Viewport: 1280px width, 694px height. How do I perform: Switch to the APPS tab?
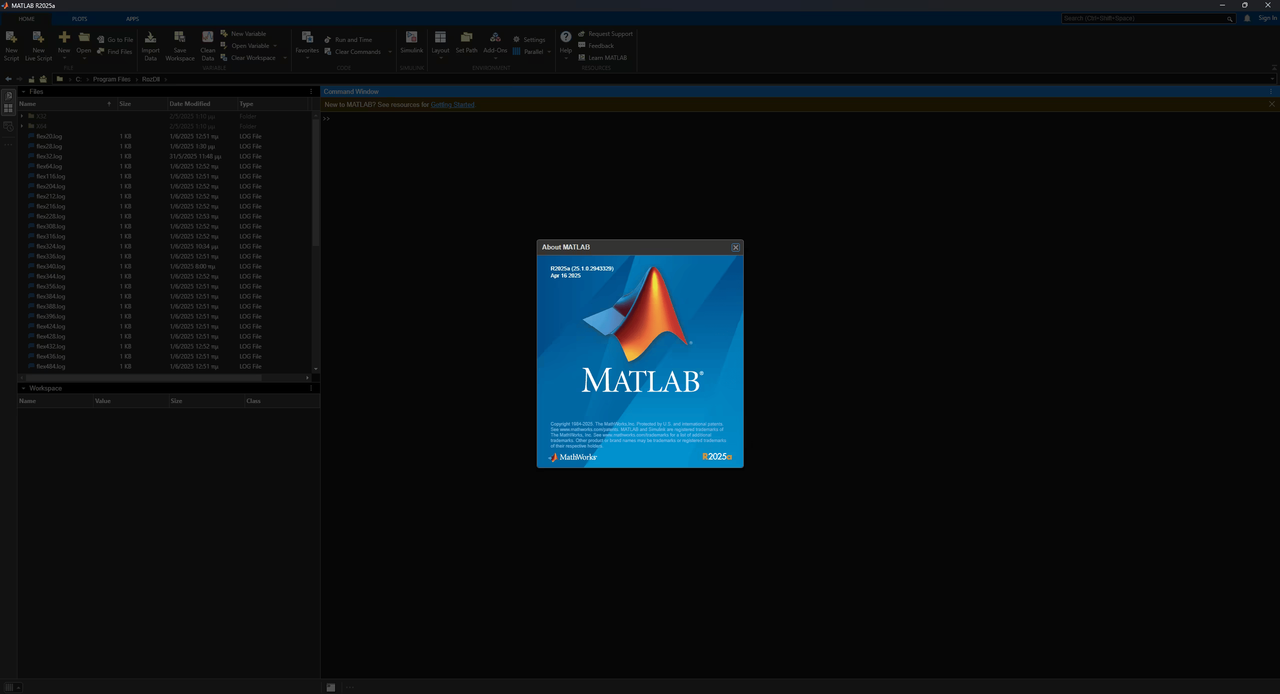click(x=132, y=19)
